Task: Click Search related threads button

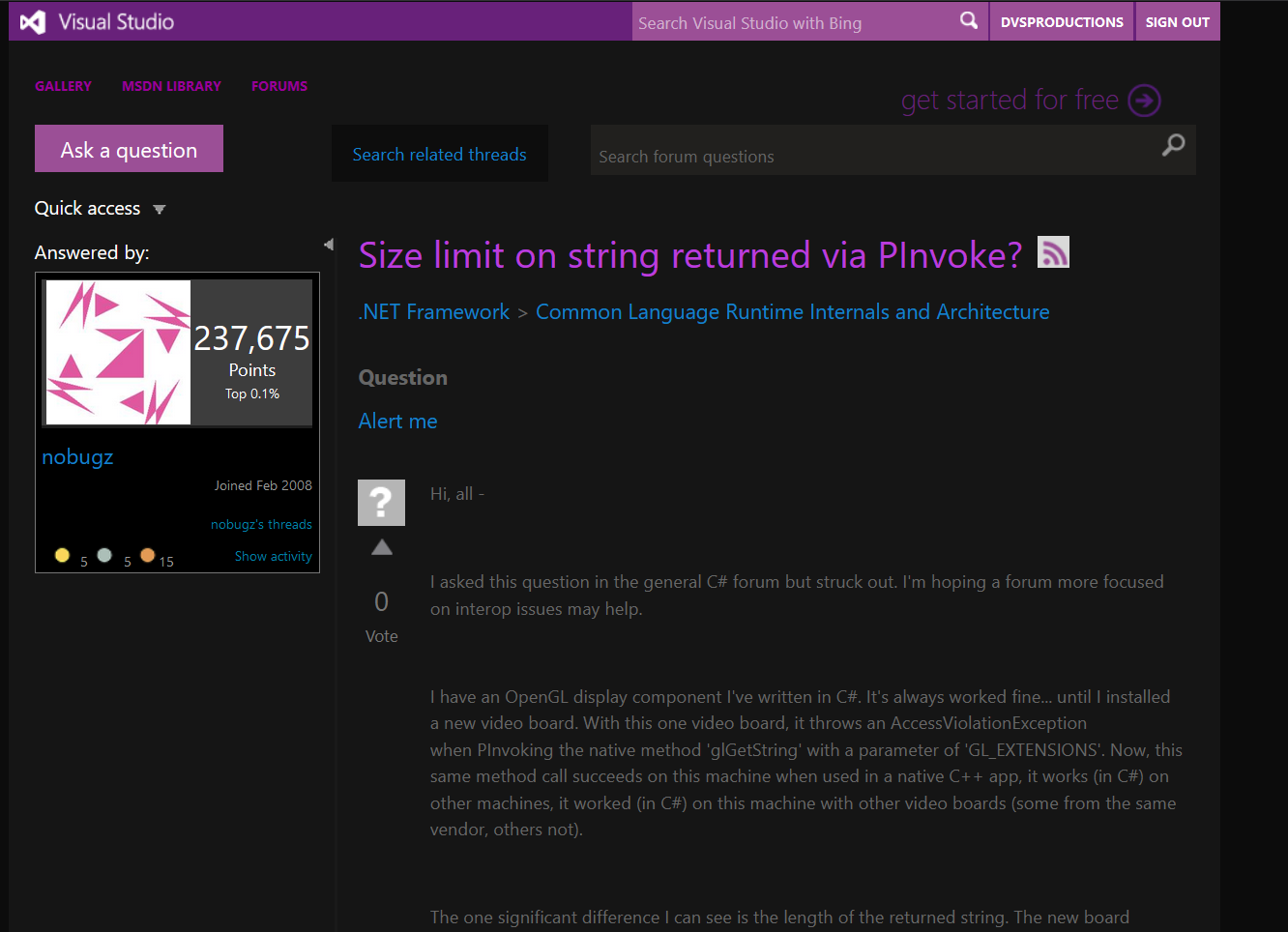Action: click(x=440, y=154)
